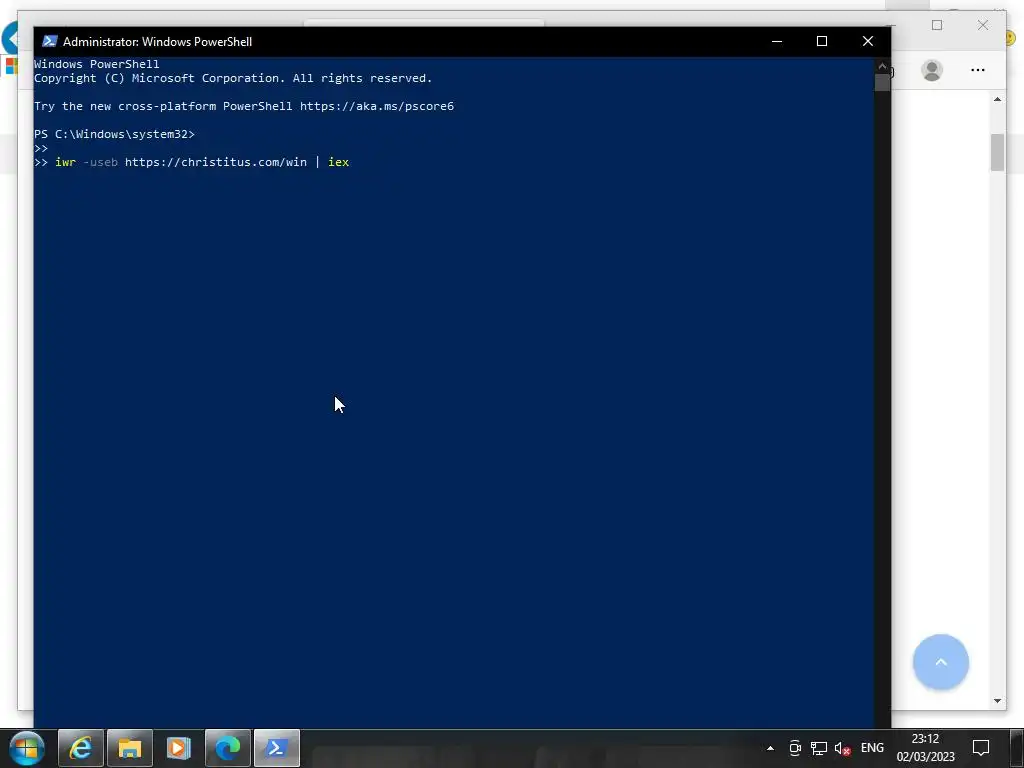Screen dimensions: 1024x768
Task: Click the PS C:\Windows\system32> prompt
Action: pos(114,134)
